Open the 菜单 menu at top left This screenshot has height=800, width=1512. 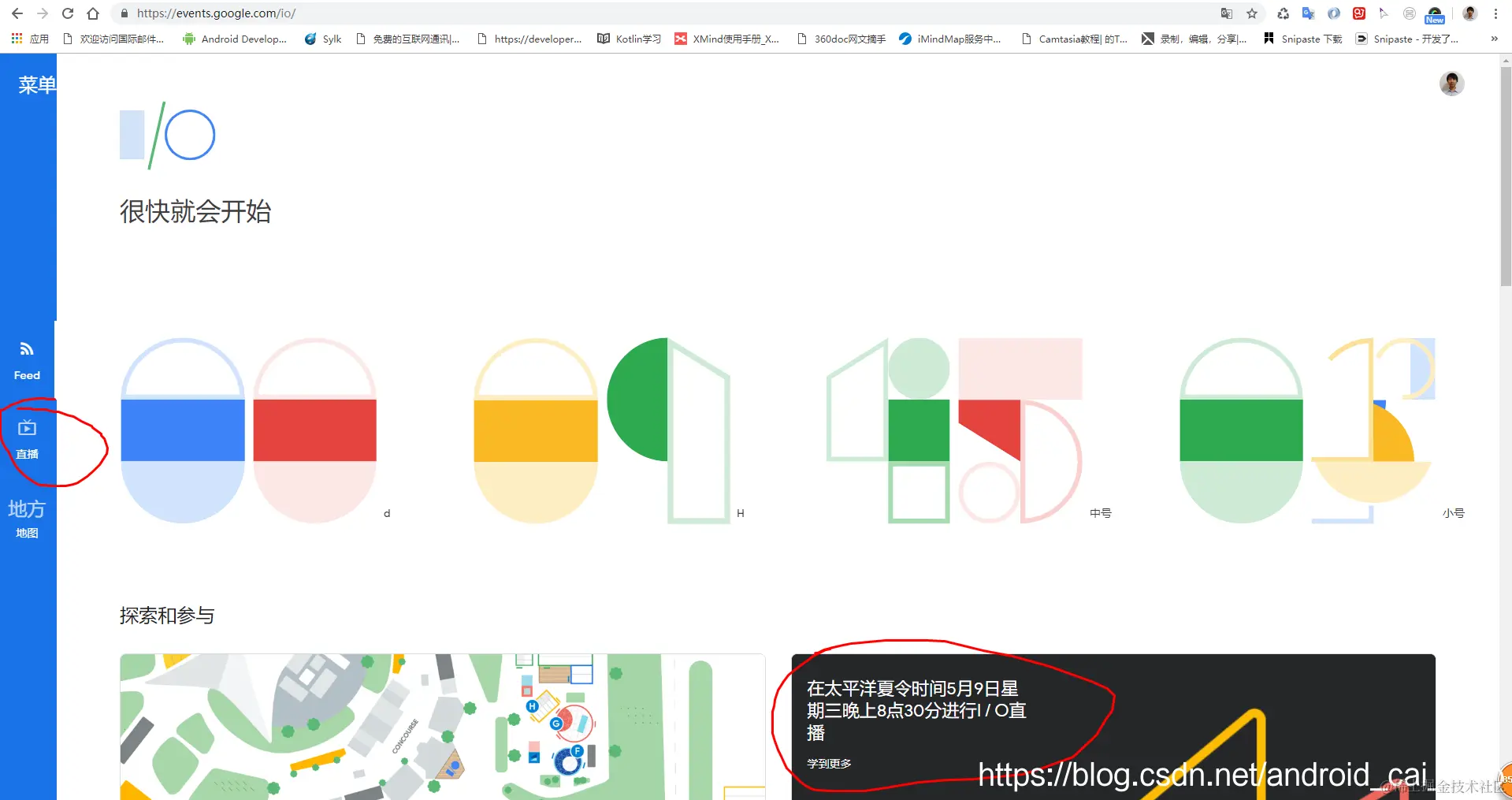36,84
